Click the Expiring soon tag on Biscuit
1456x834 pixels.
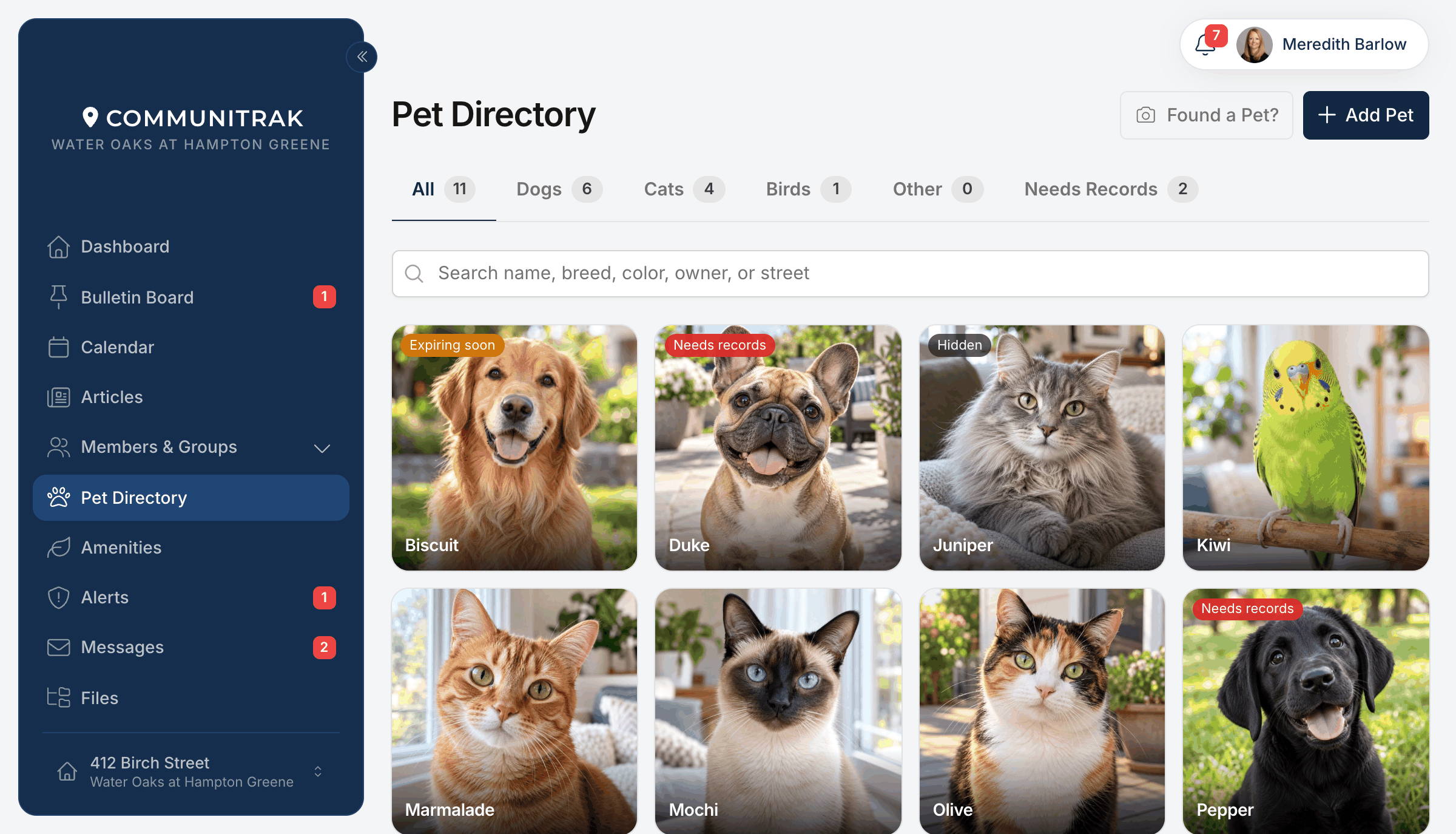click(452, 345)
